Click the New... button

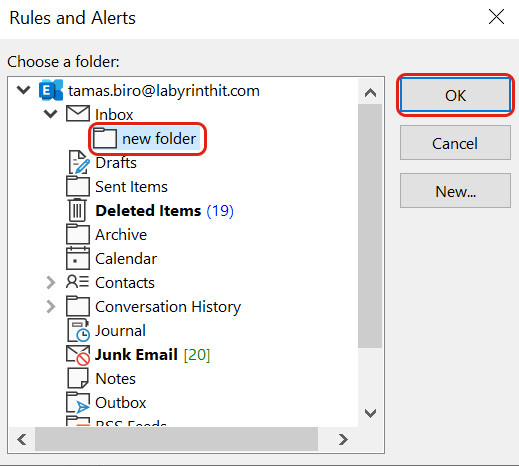pyautogui.click(x=455, y=191)
